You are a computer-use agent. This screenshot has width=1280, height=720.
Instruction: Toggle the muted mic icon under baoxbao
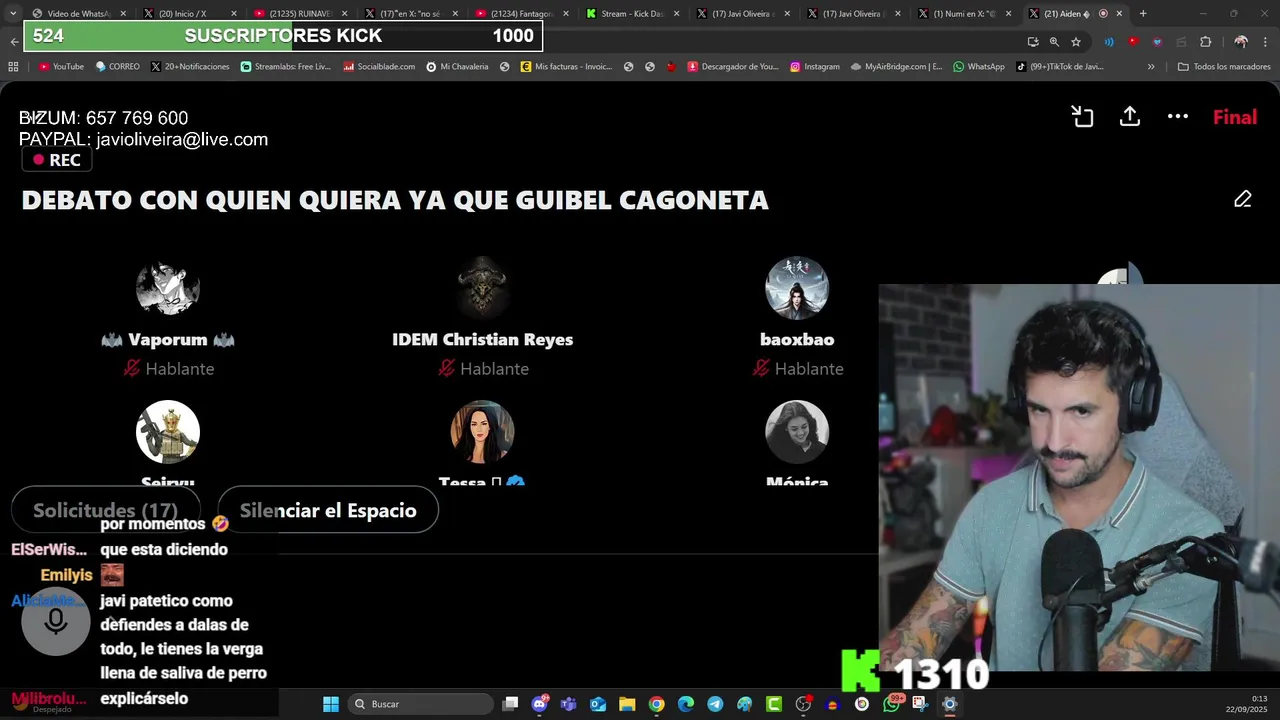(761, 368)
